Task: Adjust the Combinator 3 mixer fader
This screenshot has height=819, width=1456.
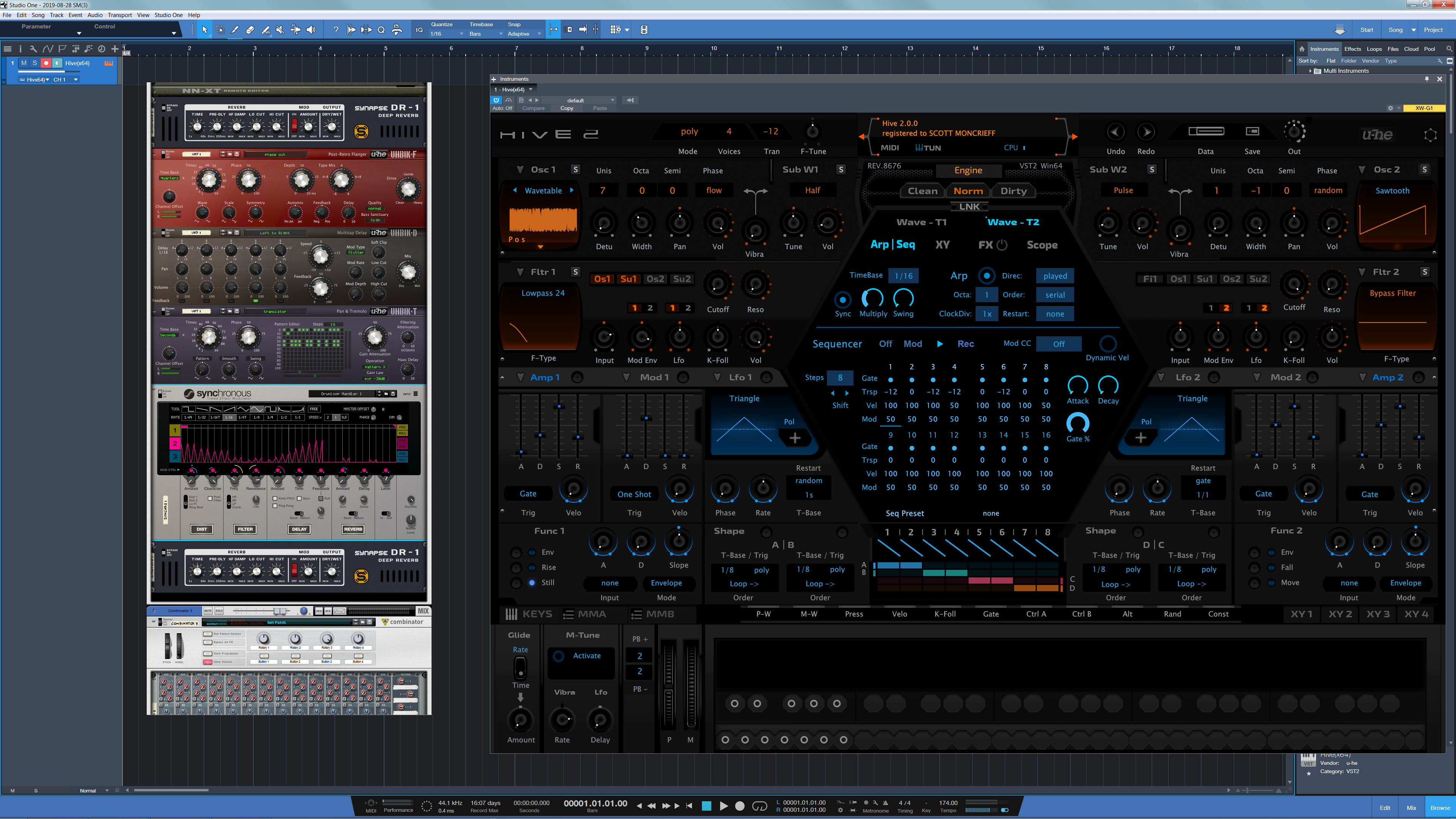Action: click(x=280, y=611)
